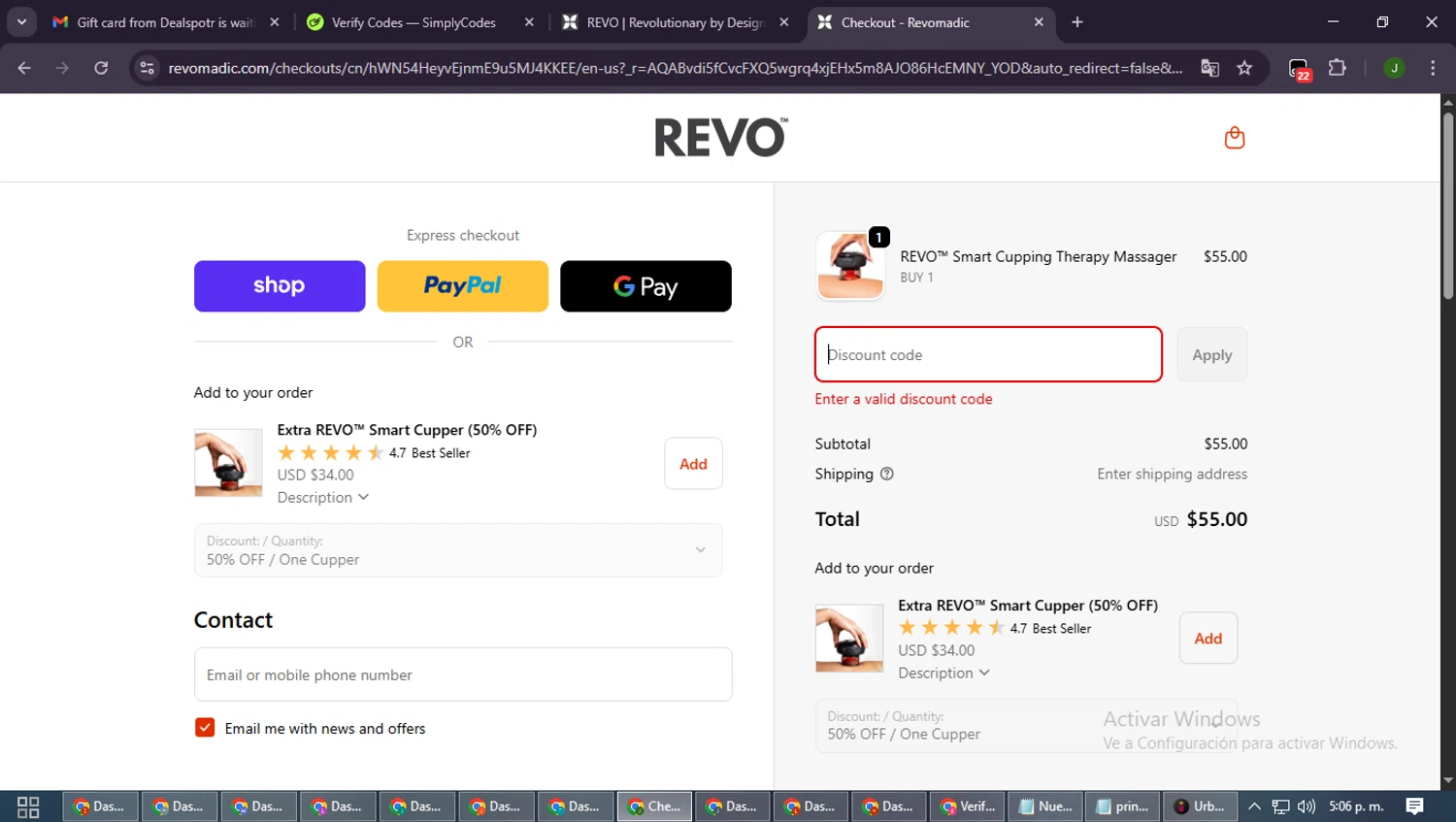The image size is (1456, 822).
Task: Pay with Shop Pay button
Action: [x=280, y=286]
